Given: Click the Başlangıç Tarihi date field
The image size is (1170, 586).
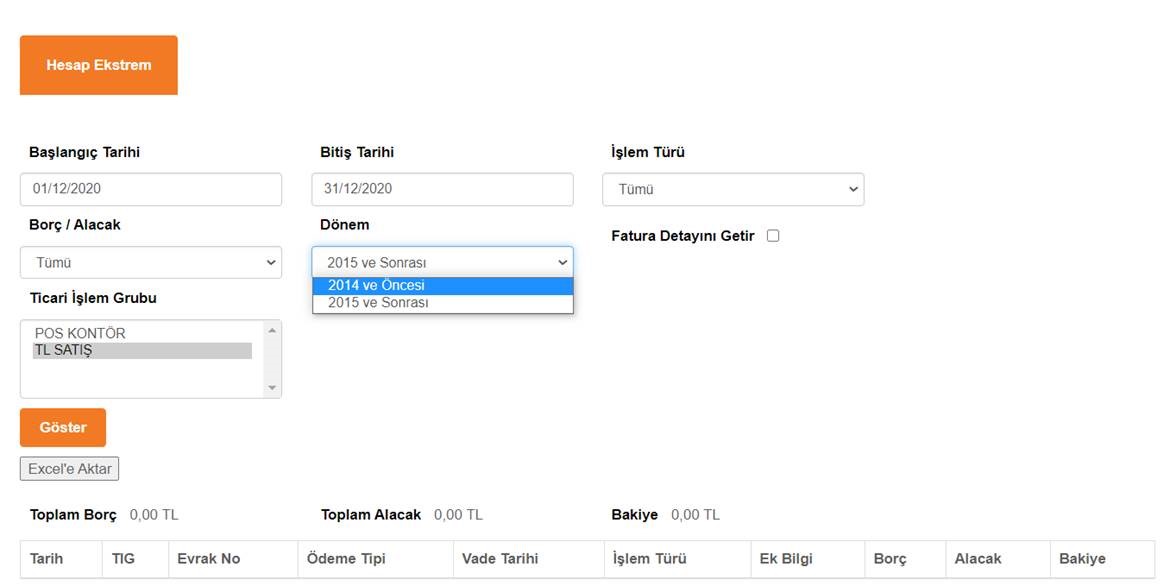Looking at the screenshot, I should (150, 189).
